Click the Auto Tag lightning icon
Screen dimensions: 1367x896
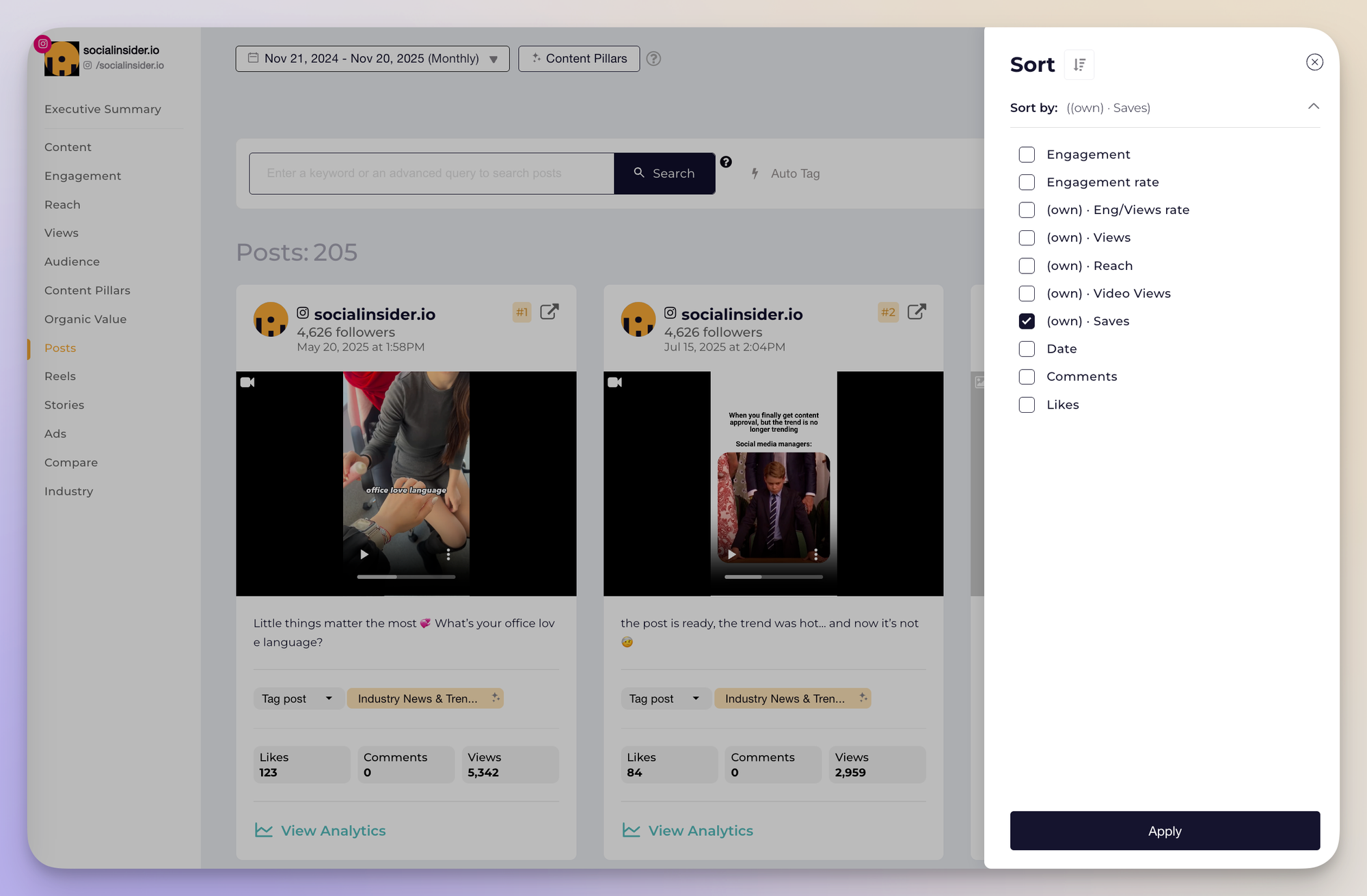point(755,174)
